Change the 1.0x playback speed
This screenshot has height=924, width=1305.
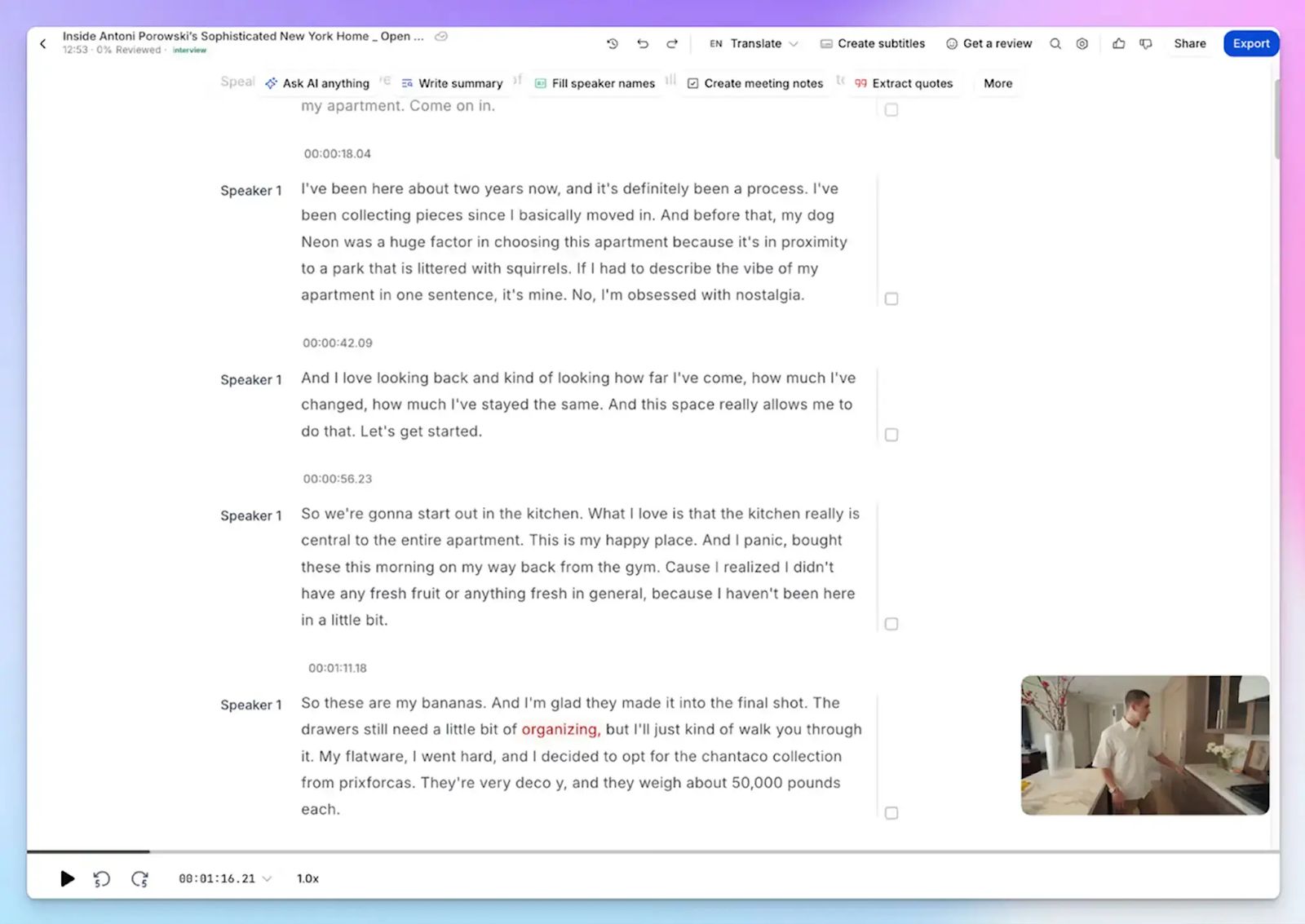pos(307,878)
